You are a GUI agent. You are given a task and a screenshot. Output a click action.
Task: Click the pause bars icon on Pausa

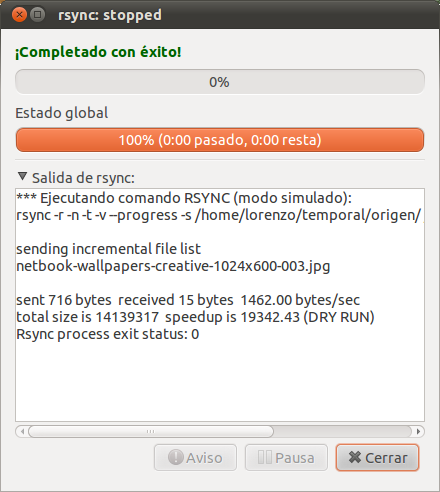point(265,457)
